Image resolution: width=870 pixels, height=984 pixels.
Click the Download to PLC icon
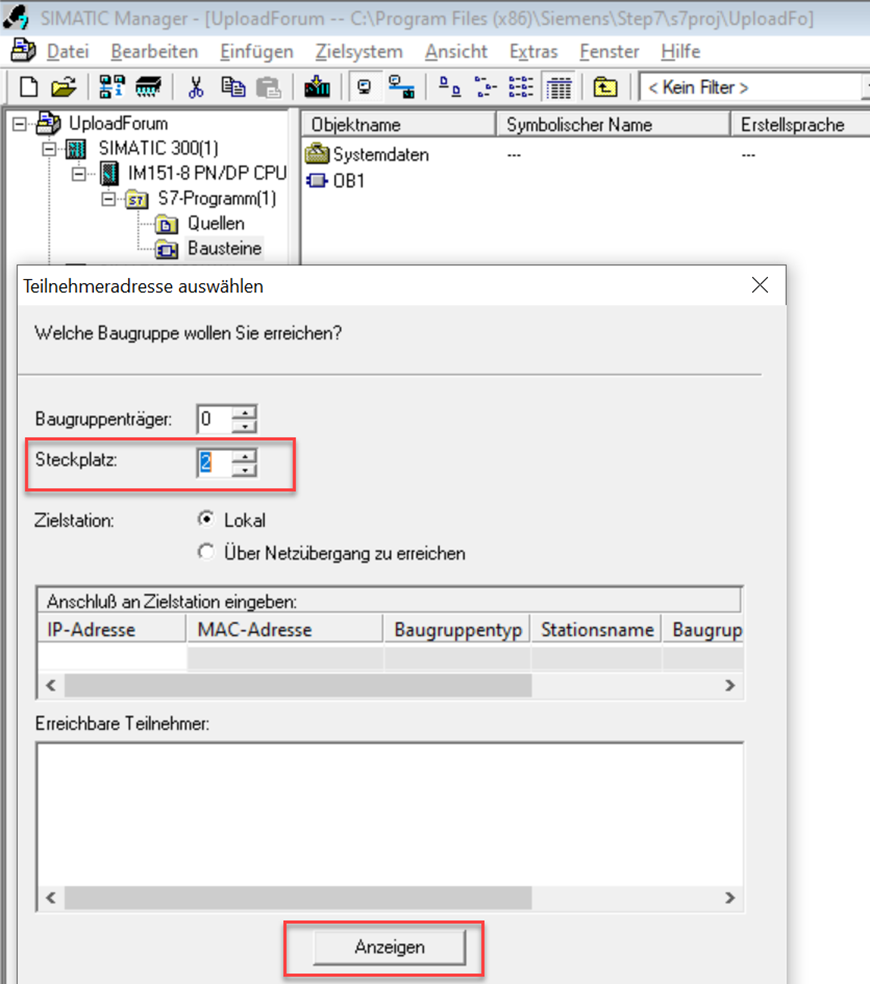(x=317, y=87)
